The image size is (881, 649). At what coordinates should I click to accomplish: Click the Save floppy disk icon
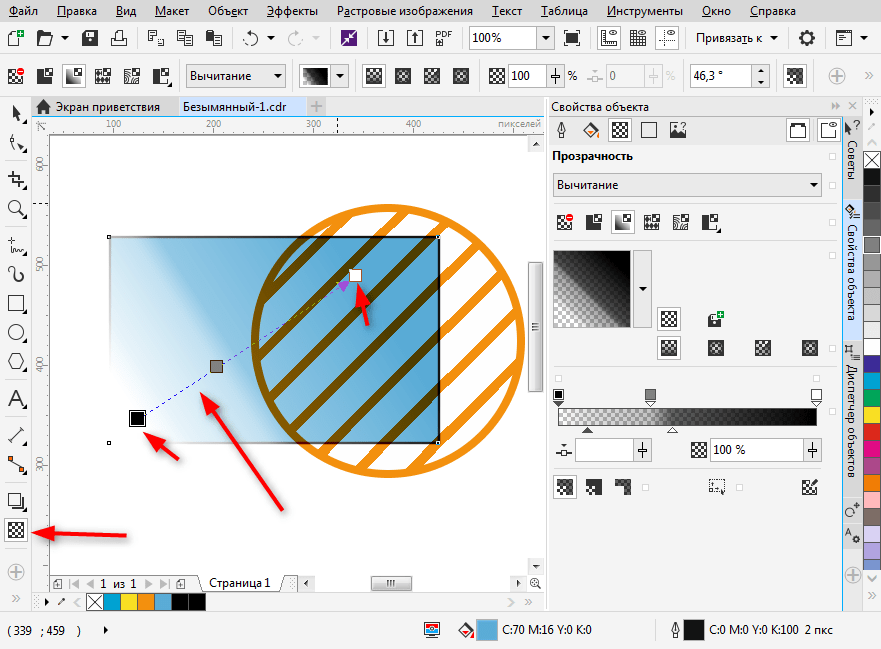tap(90, 38)
